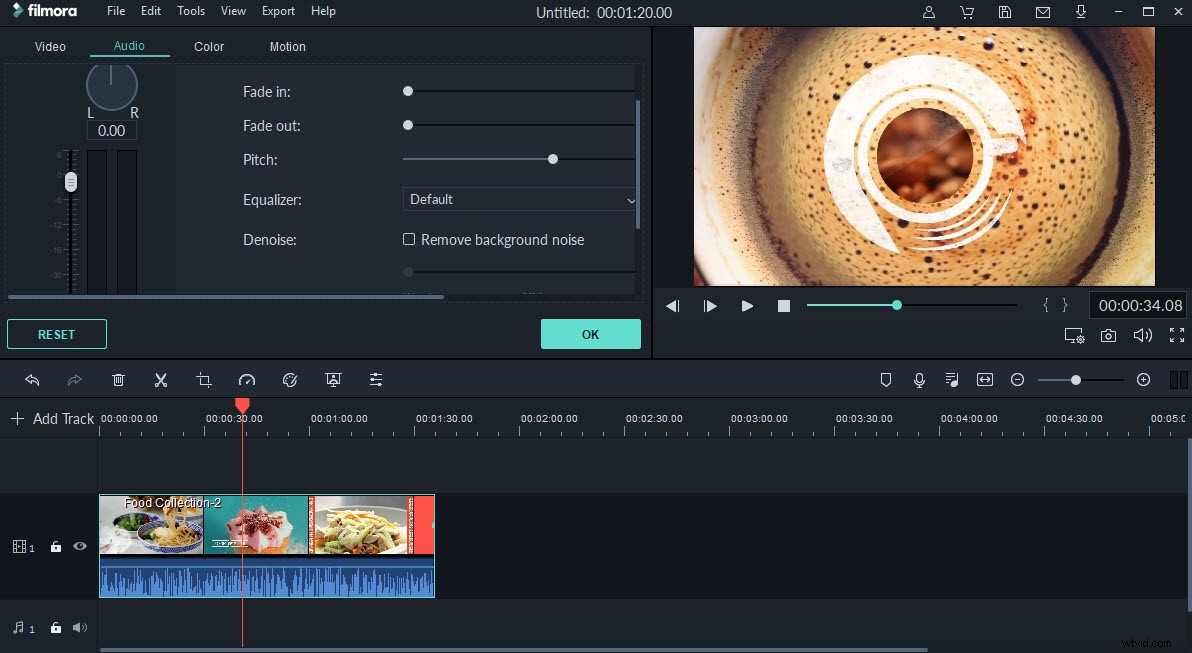Delete the selected clip using the trash icon

(118, 380)
